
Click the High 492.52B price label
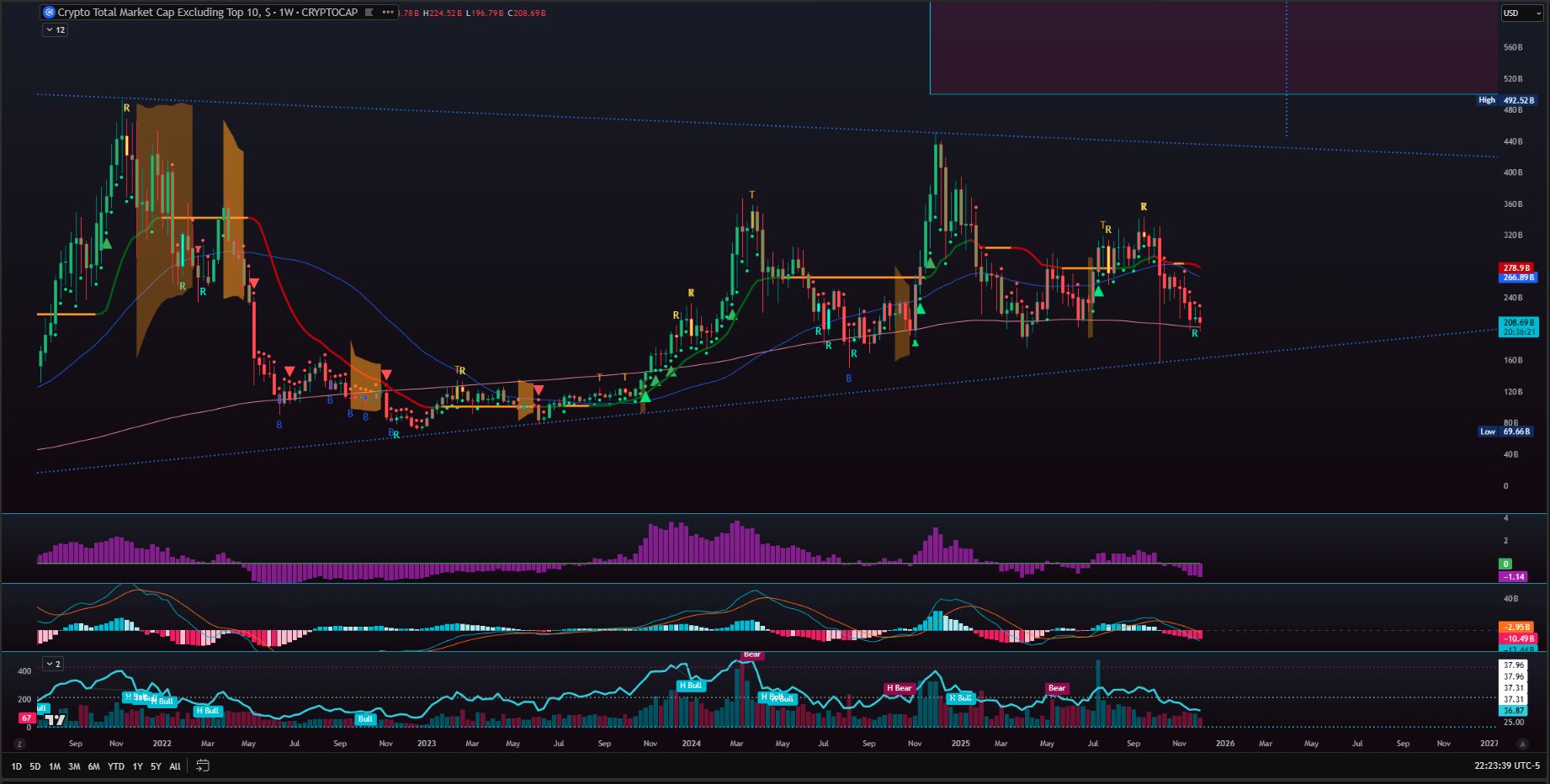(x=1506, y=100)
